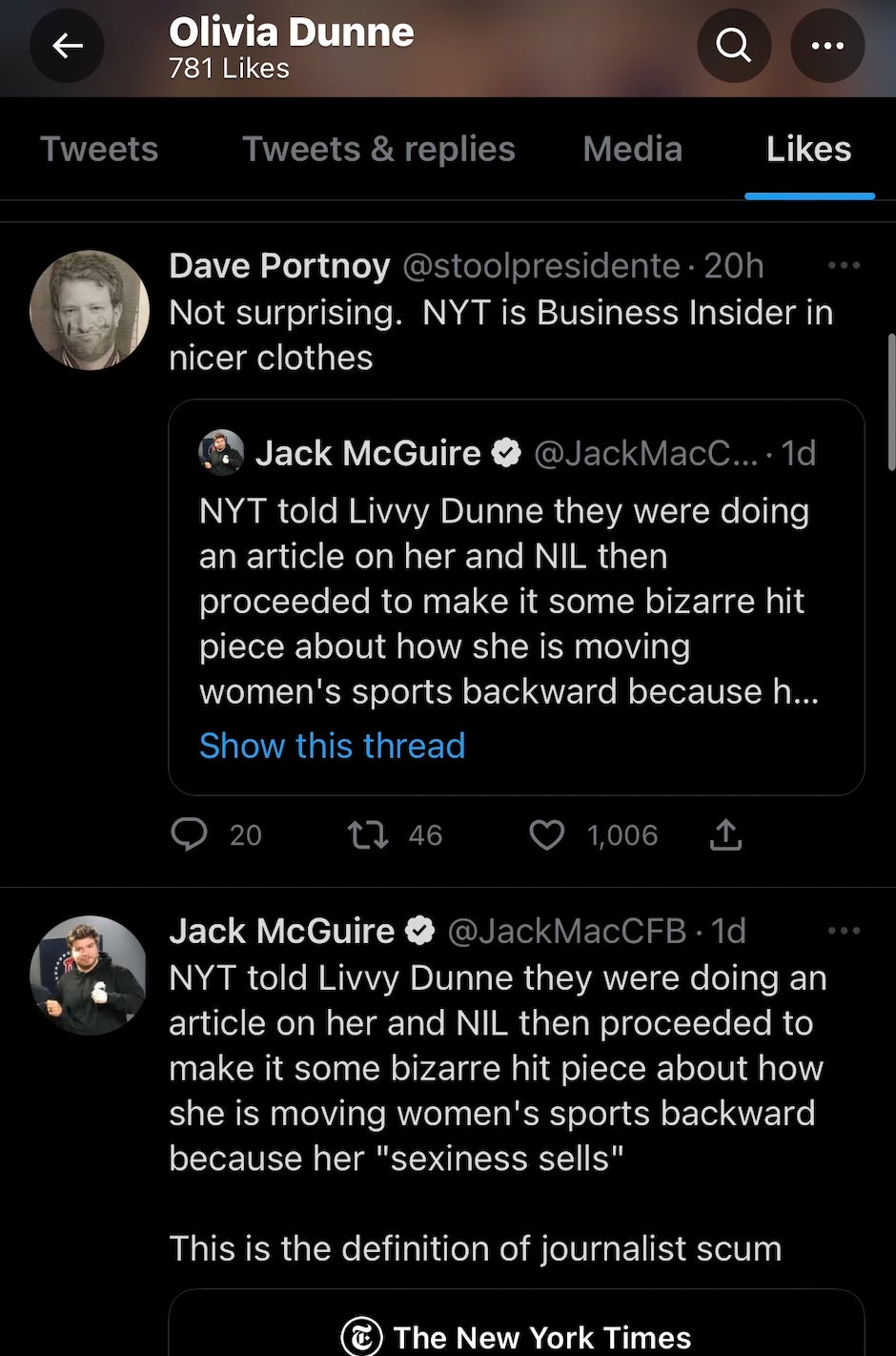The height and width of the screenshot is (1356, 896).
Task: Expand options for Jack McGuire's tweet
Action: tap(844, 931)
